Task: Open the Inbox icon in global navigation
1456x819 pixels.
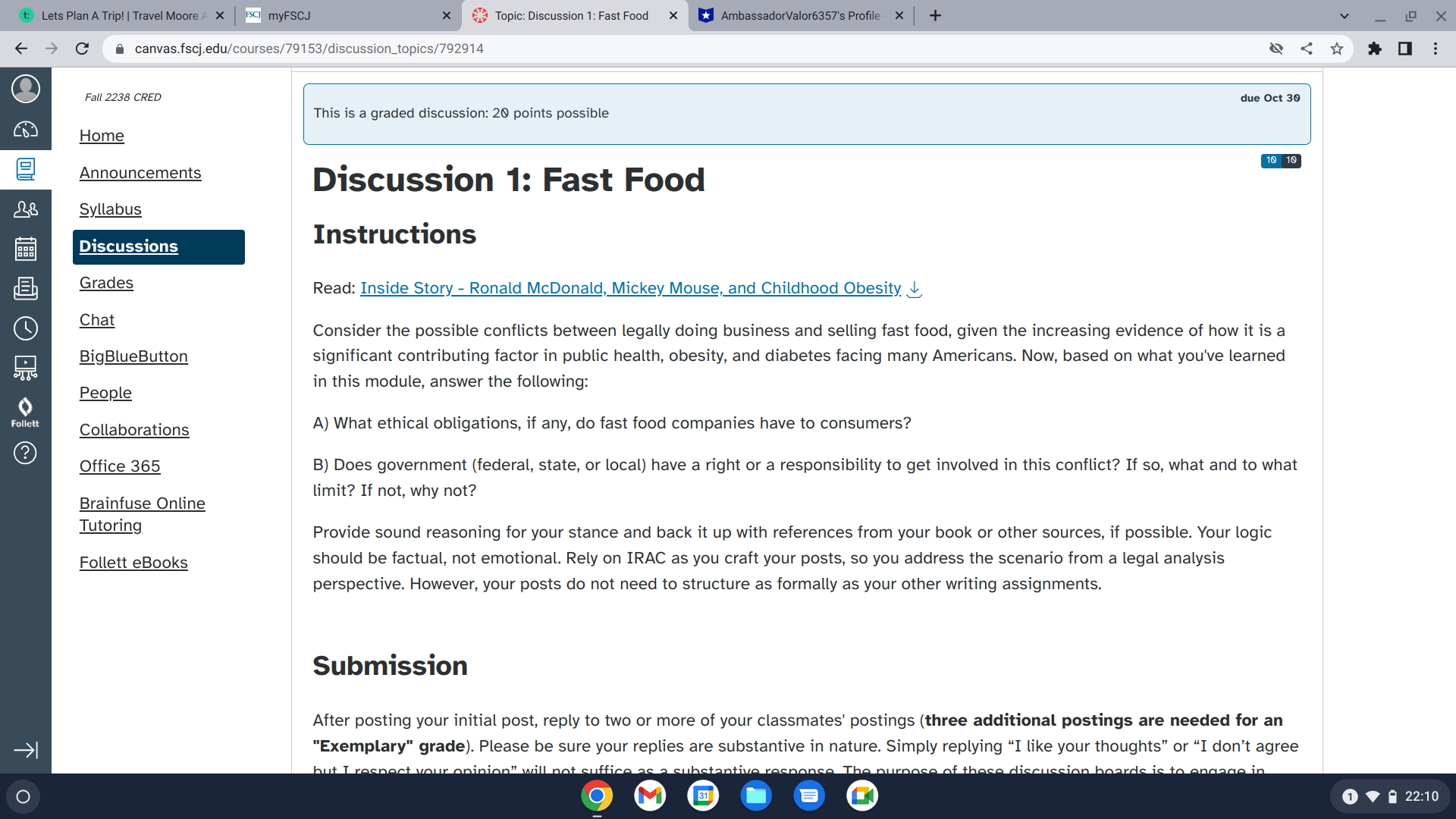Action: point(26,288)
